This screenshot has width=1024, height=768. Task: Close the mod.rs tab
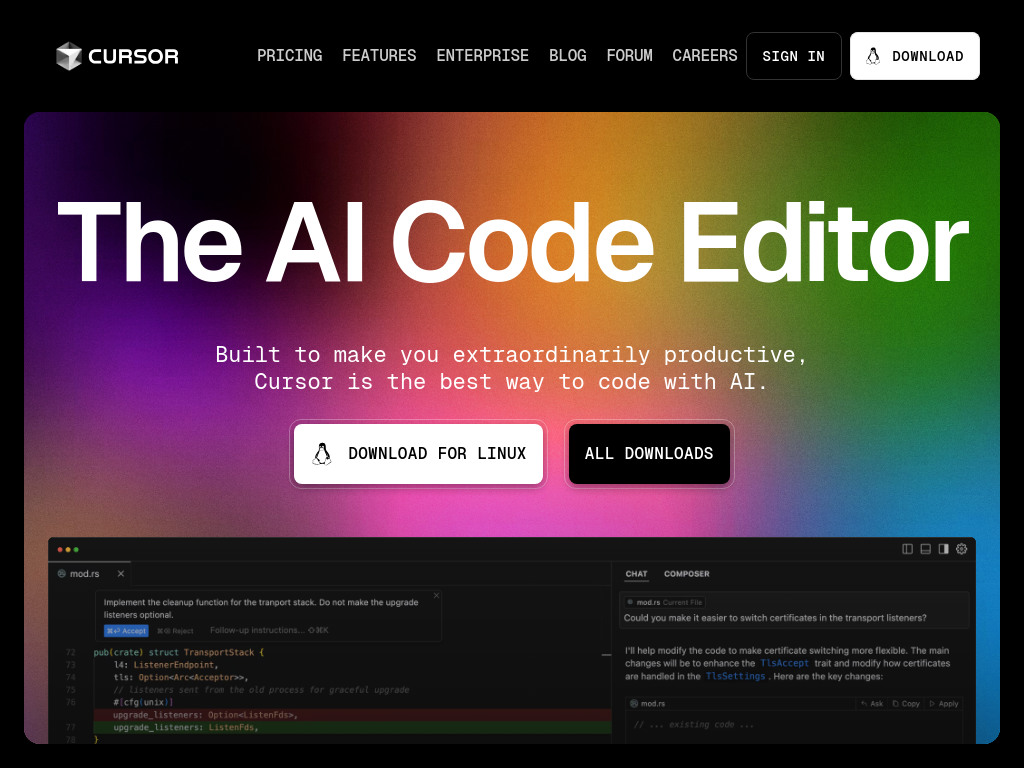coord(121,573)
